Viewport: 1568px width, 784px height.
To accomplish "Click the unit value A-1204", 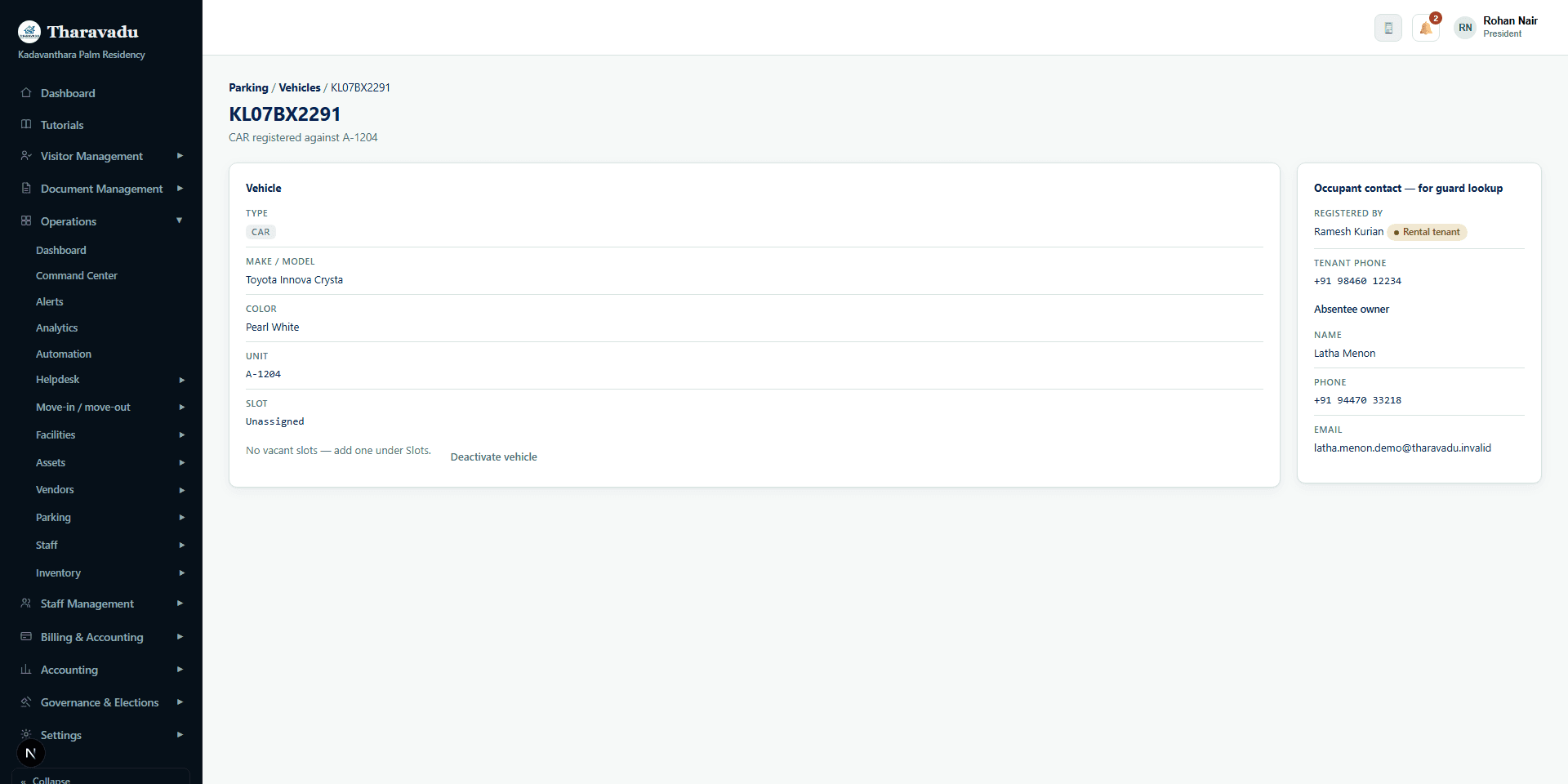I will click(x=263, y=374).
